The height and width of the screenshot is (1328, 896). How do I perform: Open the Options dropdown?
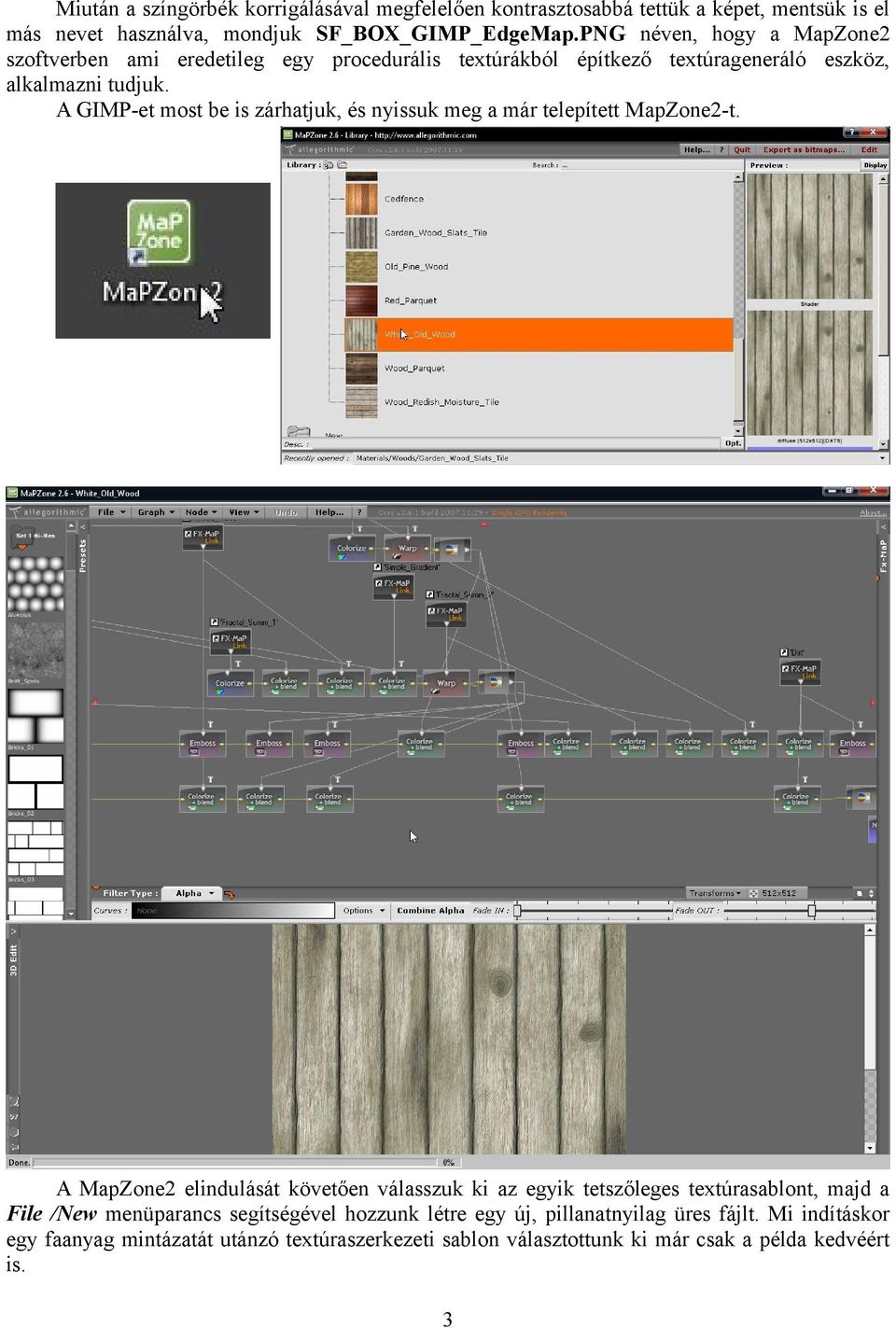coord(363,910)
